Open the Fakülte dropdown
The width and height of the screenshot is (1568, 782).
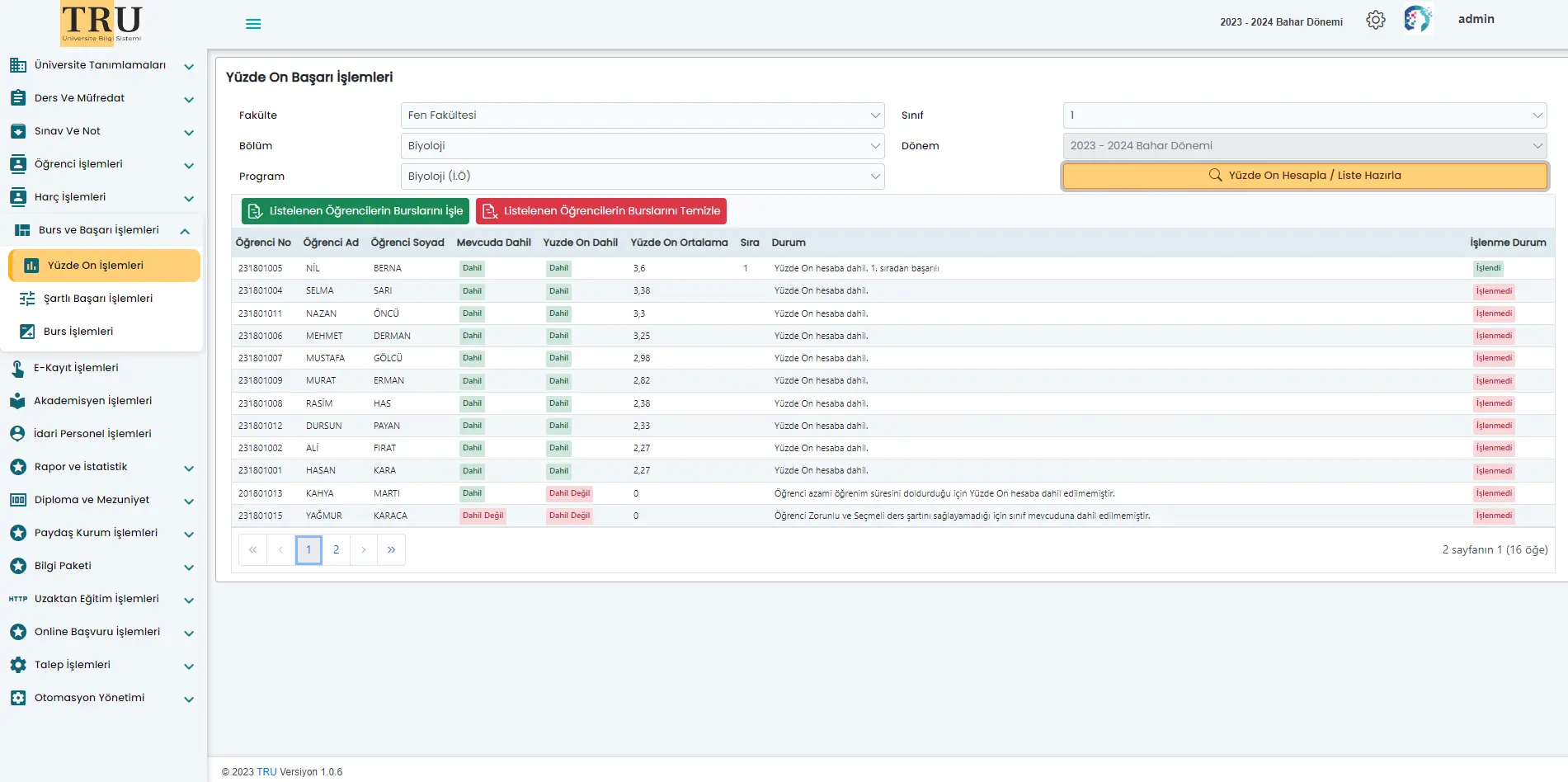coord(642,115)
